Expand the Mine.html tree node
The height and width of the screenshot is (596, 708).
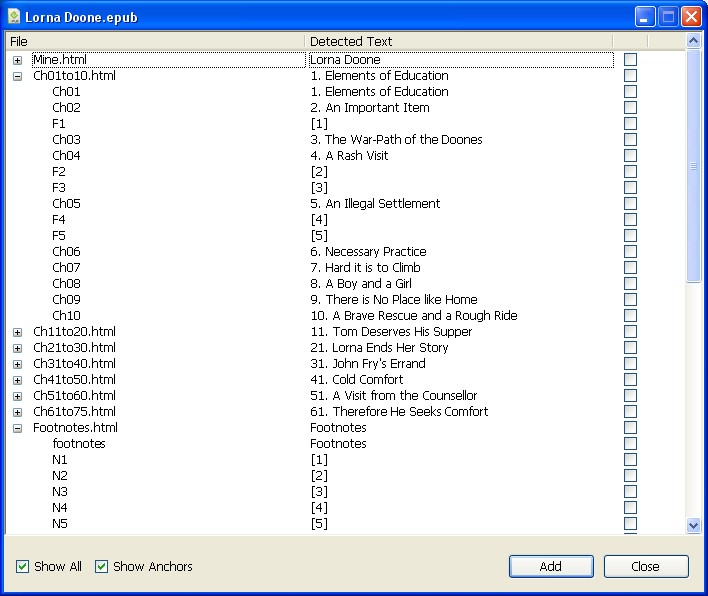point(17,60)
